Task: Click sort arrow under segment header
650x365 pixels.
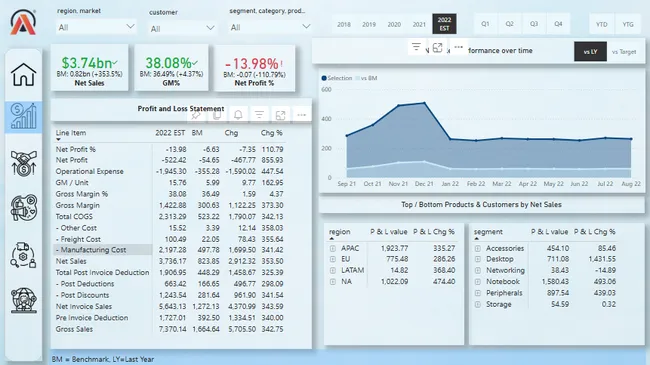Action: coord(476,238)
